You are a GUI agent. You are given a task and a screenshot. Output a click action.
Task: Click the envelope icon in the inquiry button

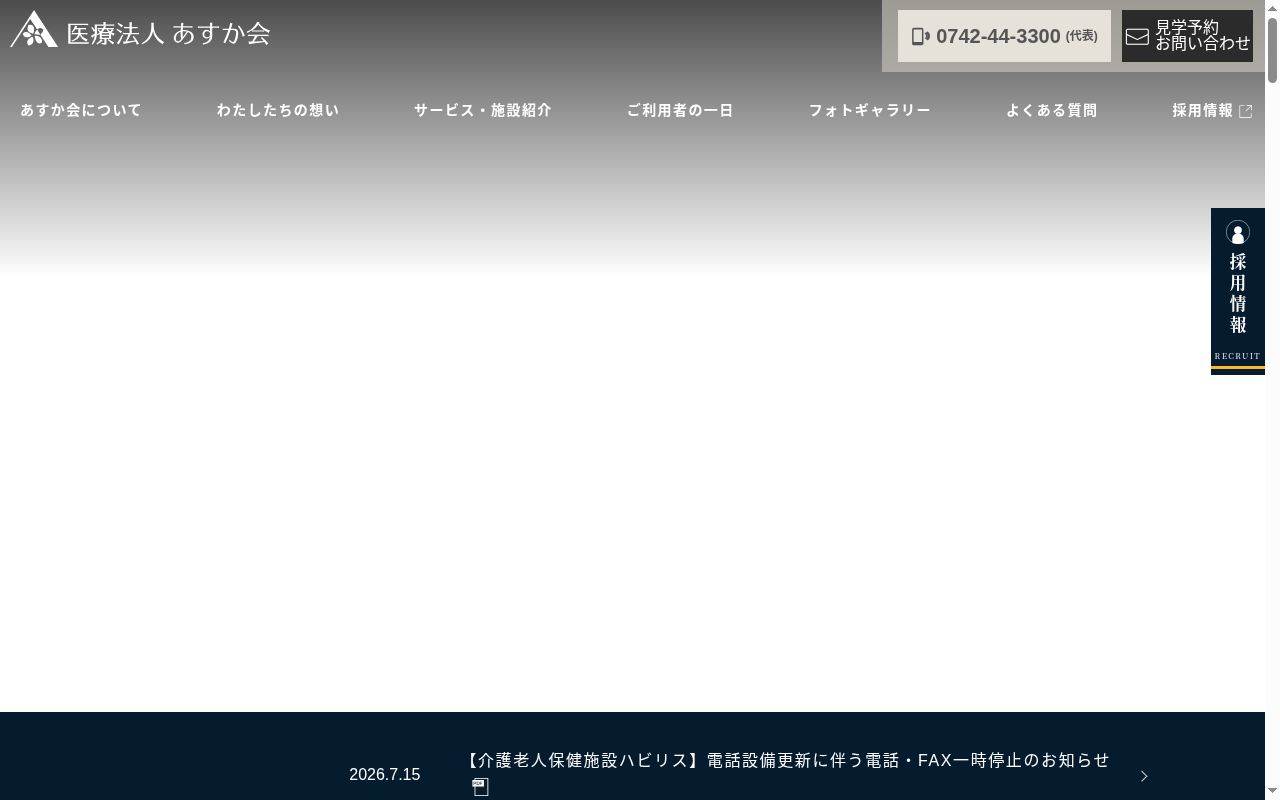pos(1137,37)
